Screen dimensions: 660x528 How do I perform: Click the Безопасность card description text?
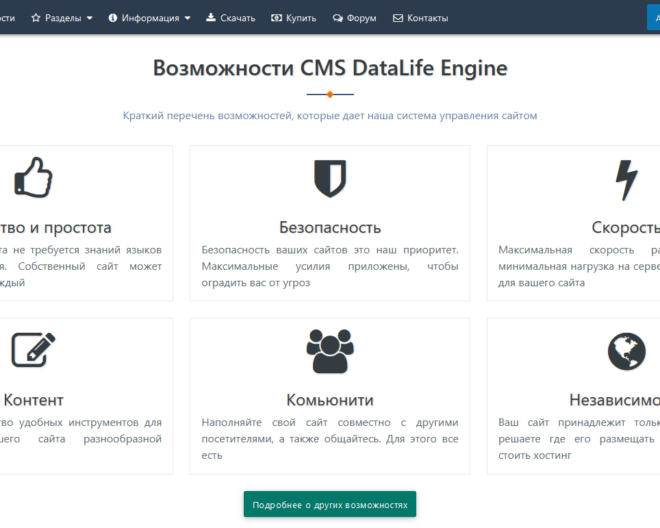pyautogui.click(x=330, y=266)
